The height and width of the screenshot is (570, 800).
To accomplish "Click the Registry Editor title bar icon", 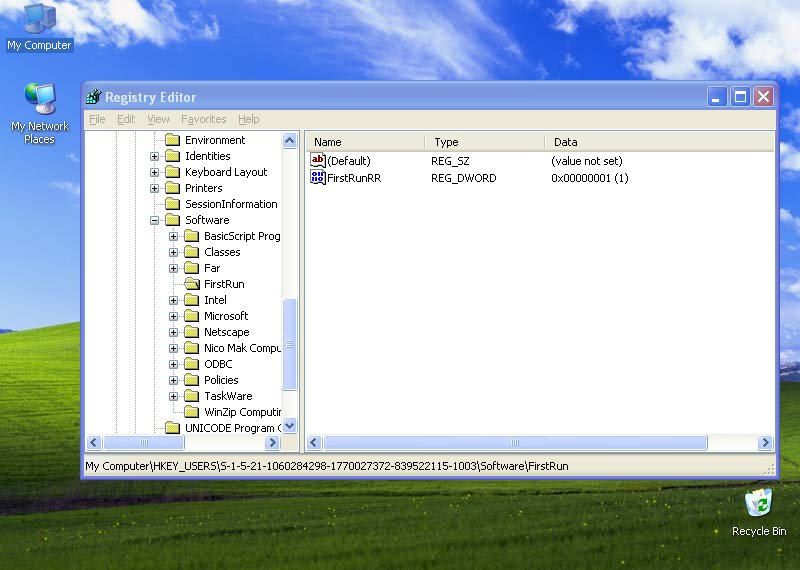I will (x=94, y=97).
